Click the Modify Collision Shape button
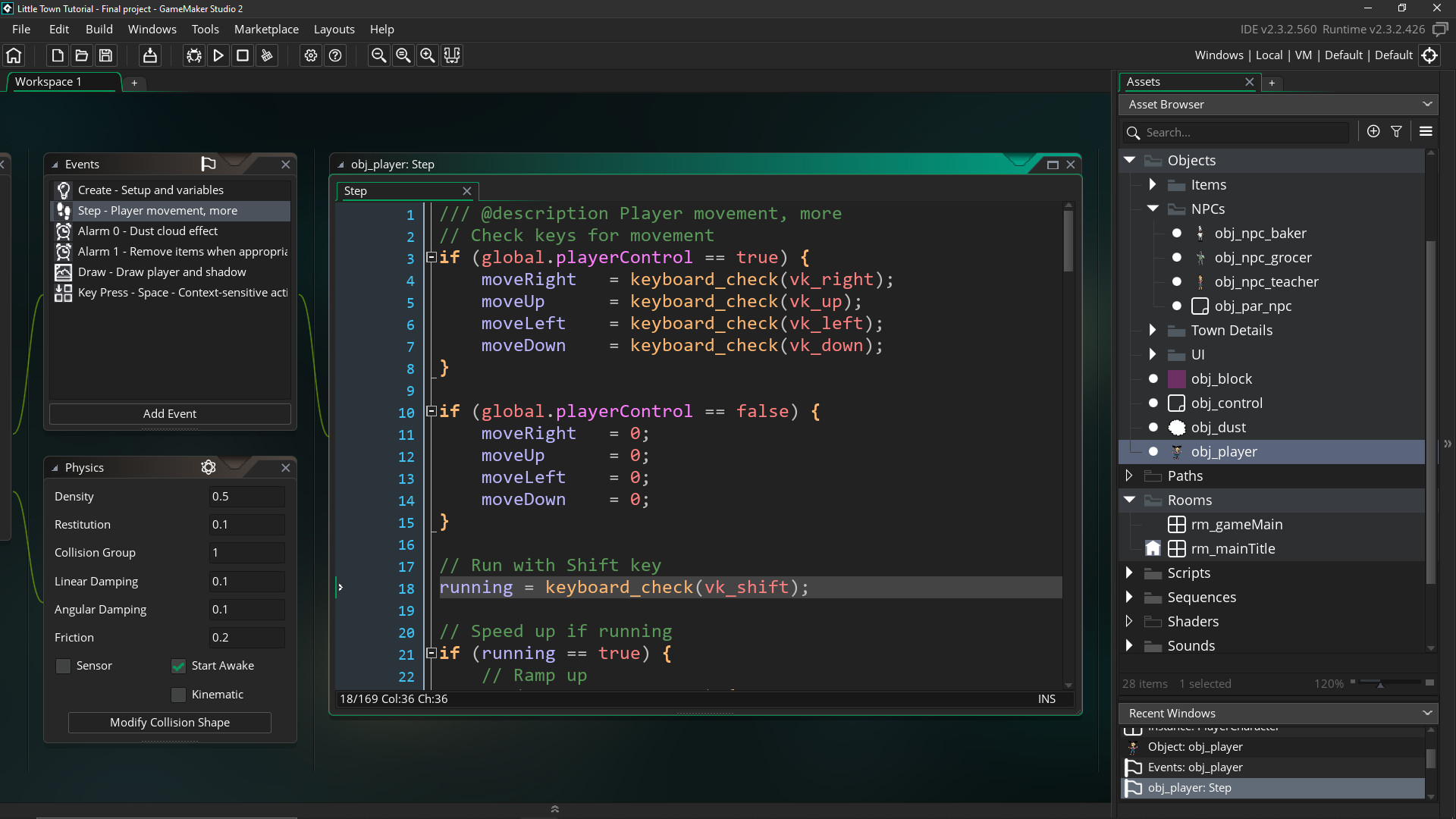Screen dimensions: 1456x819 169,722
